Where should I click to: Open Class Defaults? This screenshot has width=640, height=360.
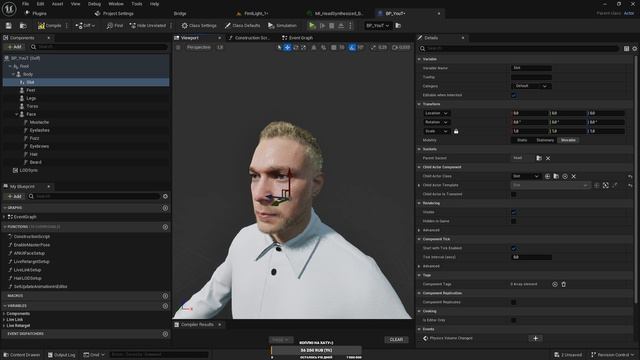(242, 26)
